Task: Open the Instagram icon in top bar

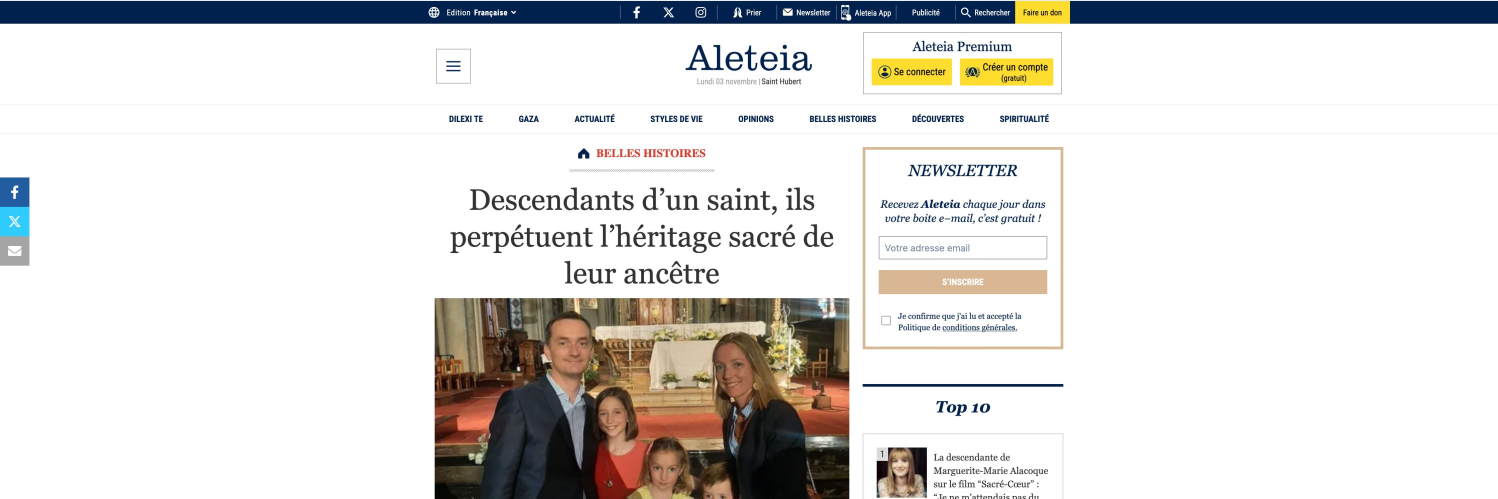Action: tap(701, 12)
